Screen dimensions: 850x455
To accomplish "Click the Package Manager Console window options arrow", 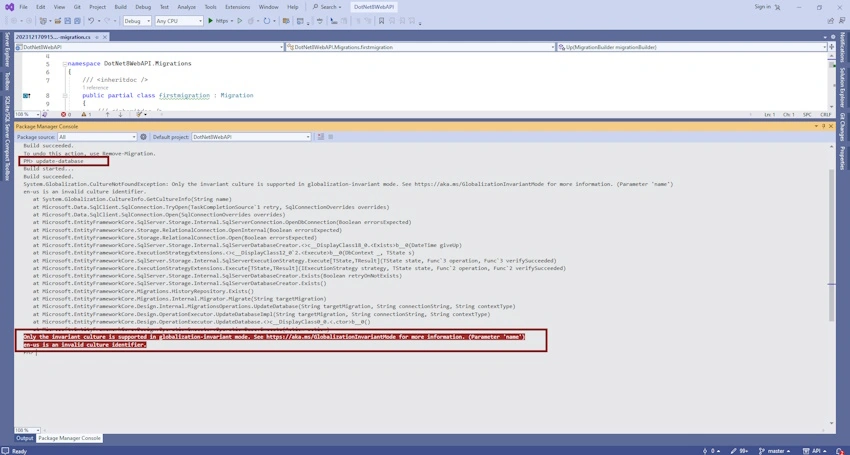I will pyautogui.click(x=816, y=126).
